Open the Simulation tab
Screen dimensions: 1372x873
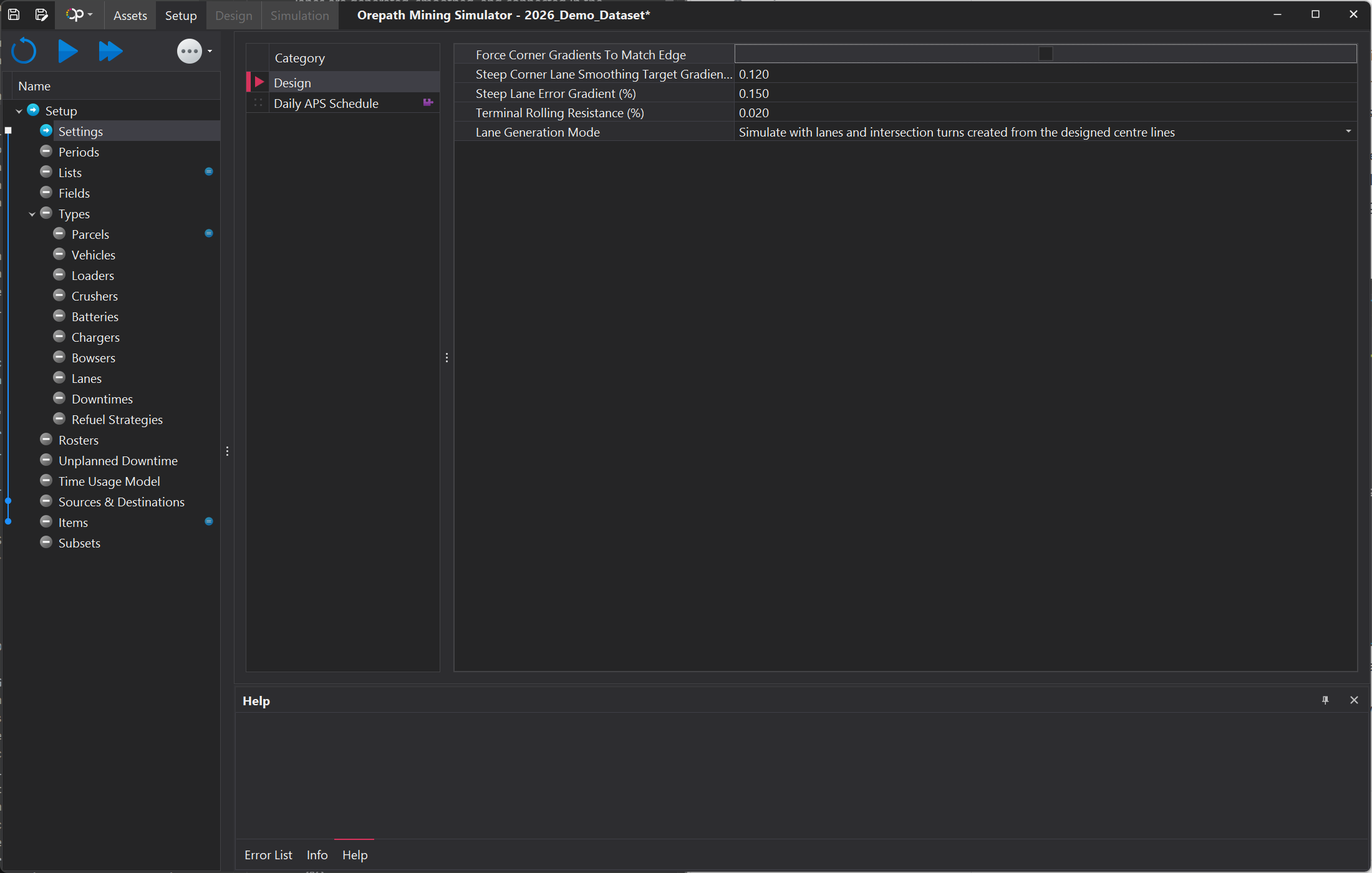[x=300, y=16]
